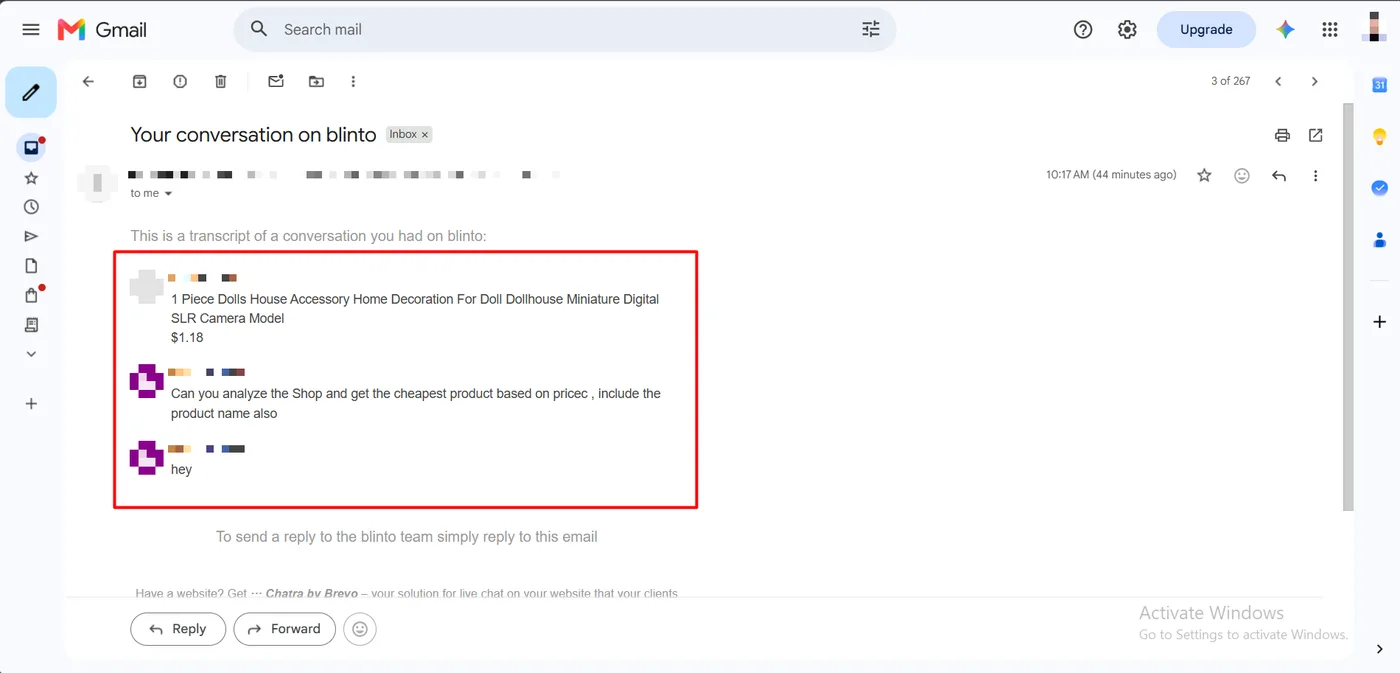Click the sender avatar of the email
The width and height of the screenshot is (1400, 673).
click(98, 183)
